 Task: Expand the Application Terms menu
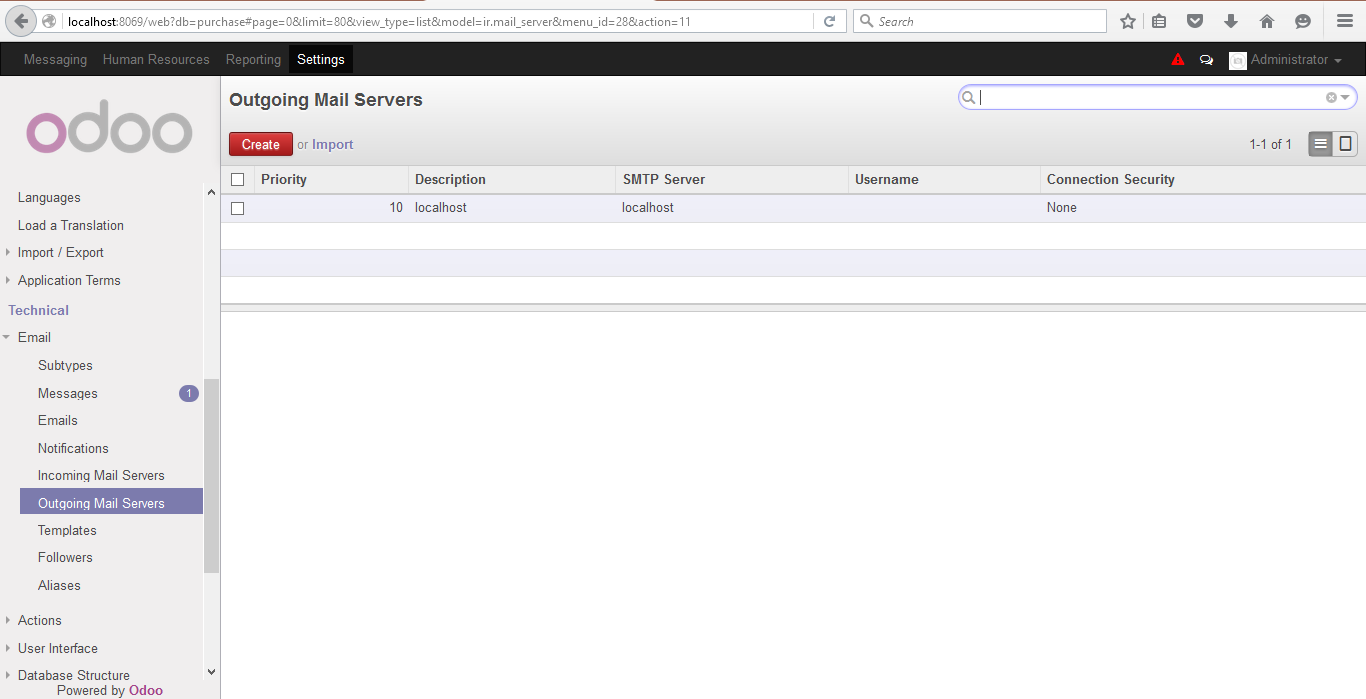(x=68, y=281)
